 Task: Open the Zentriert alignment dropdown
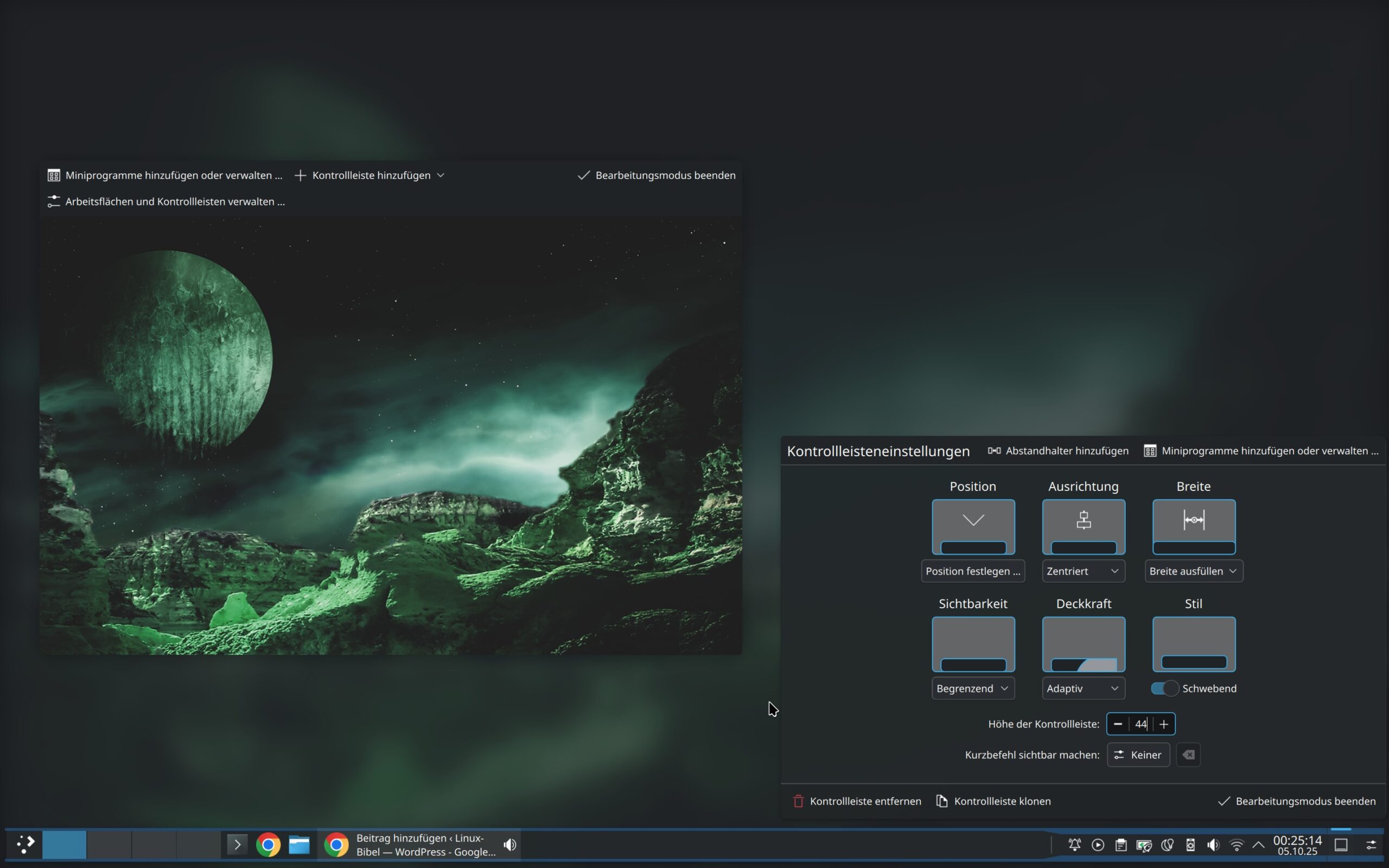coord(1083,571)
